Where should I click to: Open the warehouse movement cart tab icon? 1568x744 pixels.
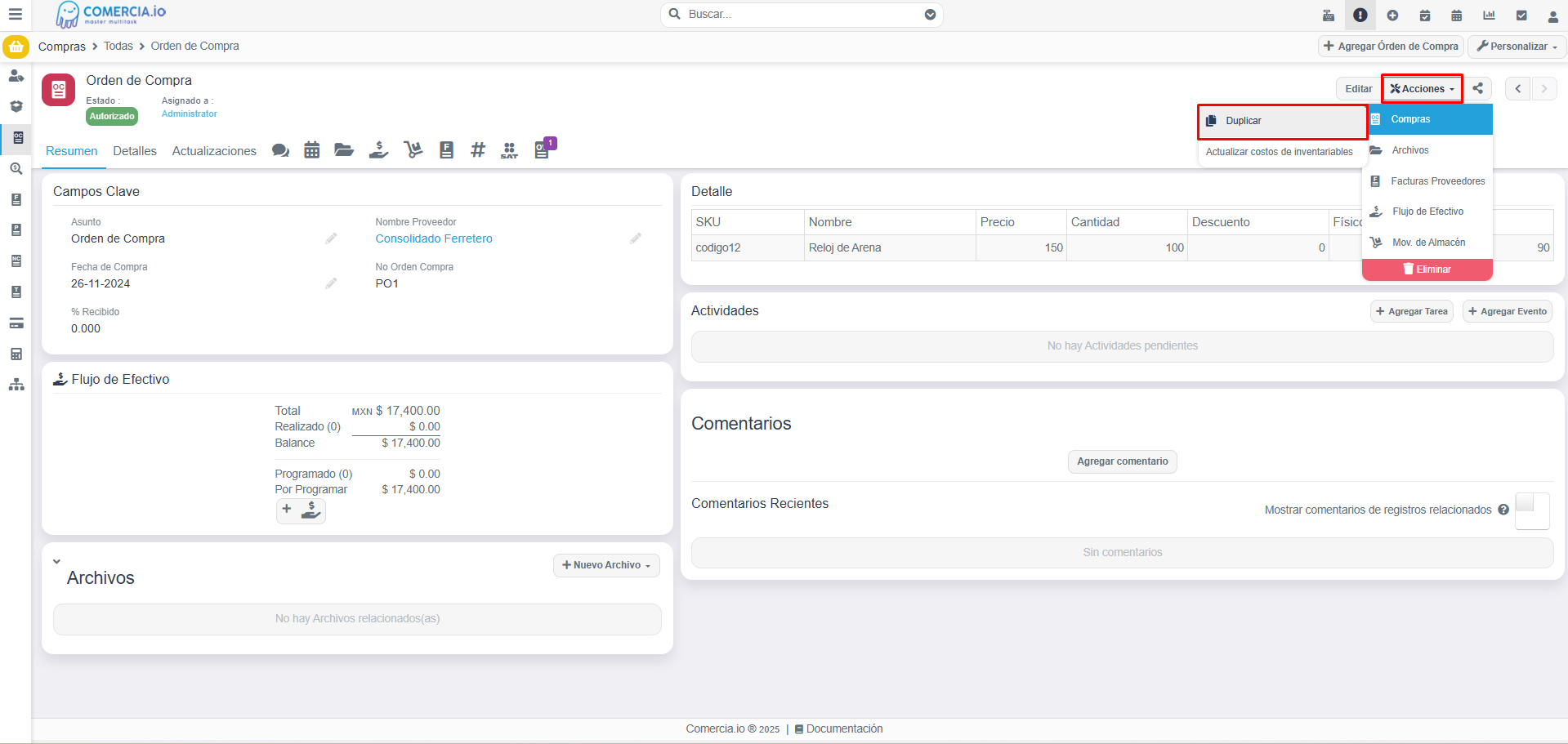coord(413,150)
